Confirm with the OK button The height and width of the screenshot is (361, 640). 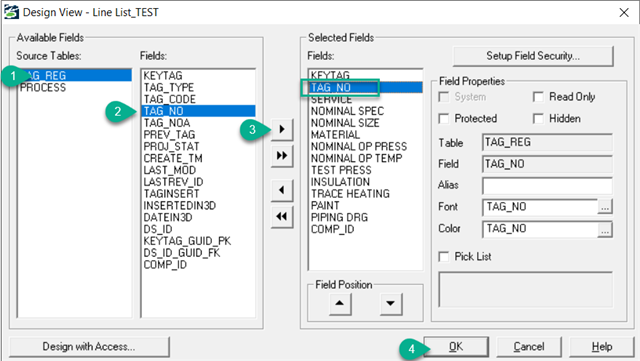point(456,347)
